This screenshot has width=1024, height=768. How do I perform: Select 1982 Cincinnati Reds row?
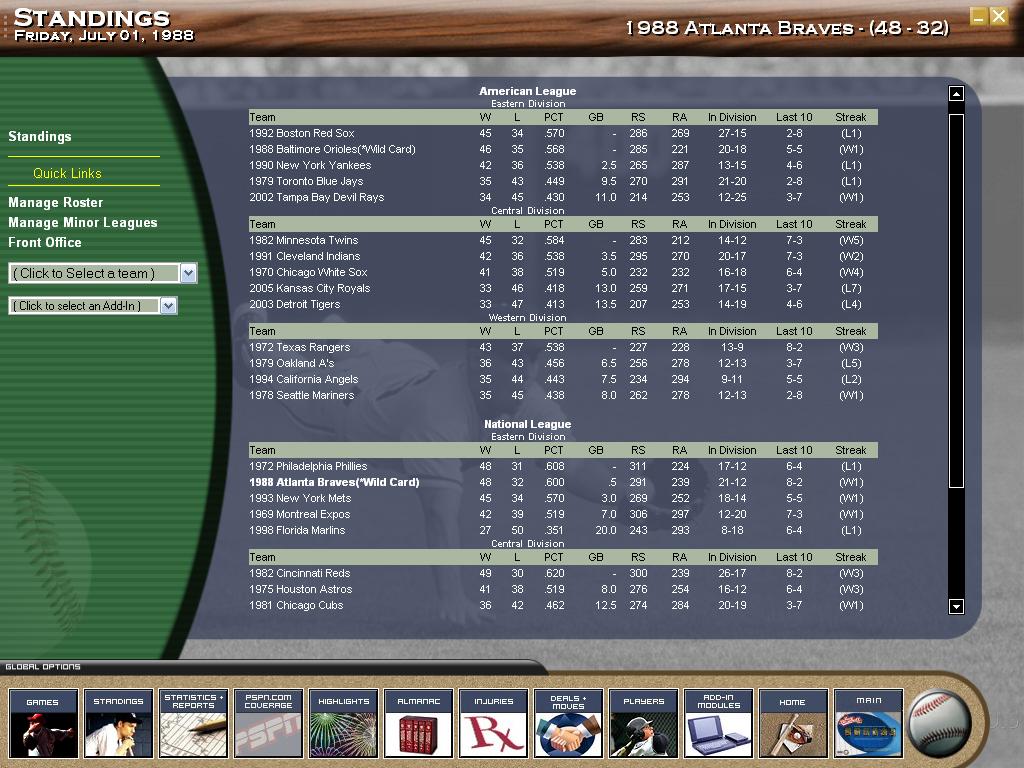pyautogui.click(x=563, y=573)
